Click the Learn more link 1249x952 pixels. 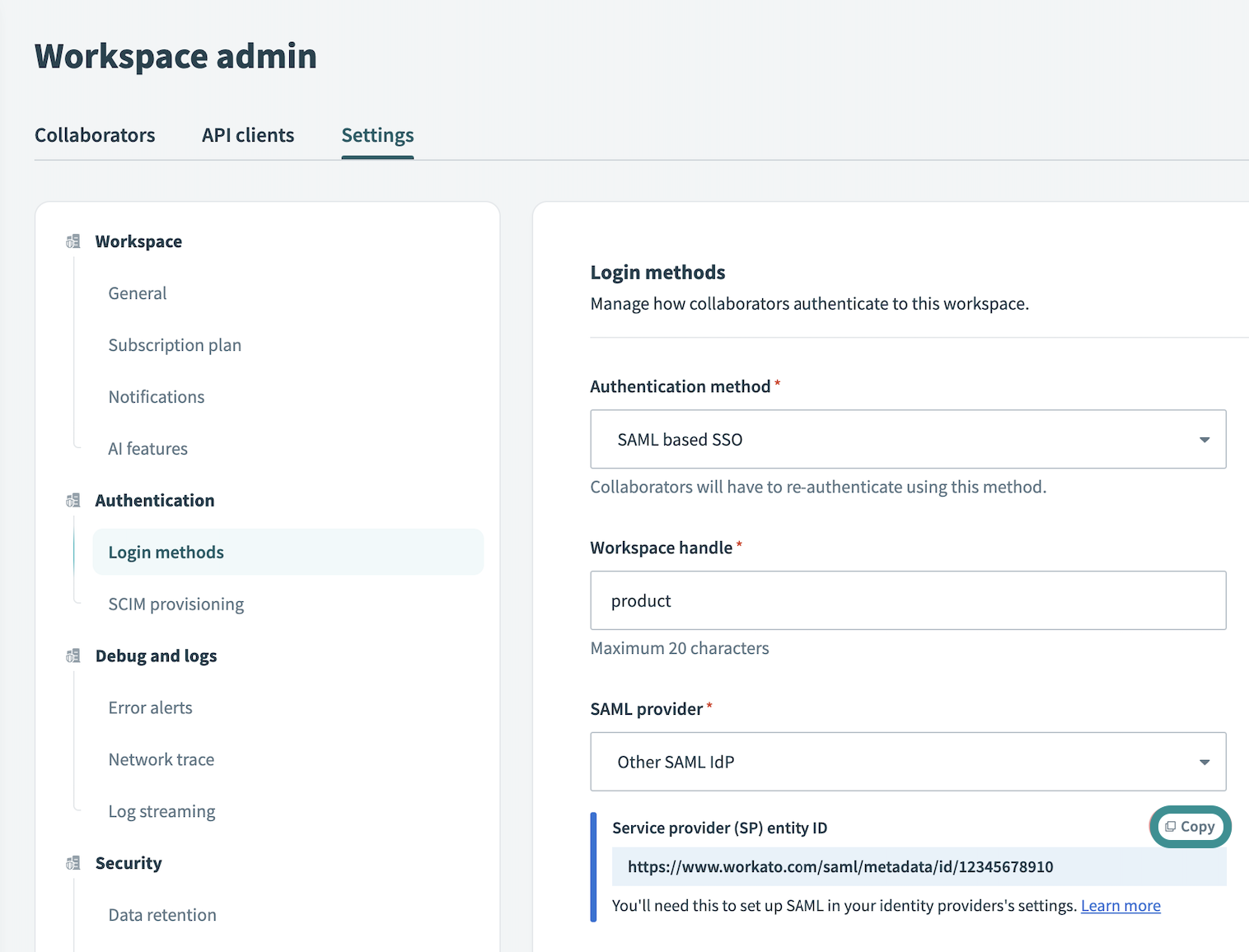click(x=1120, y=905)
